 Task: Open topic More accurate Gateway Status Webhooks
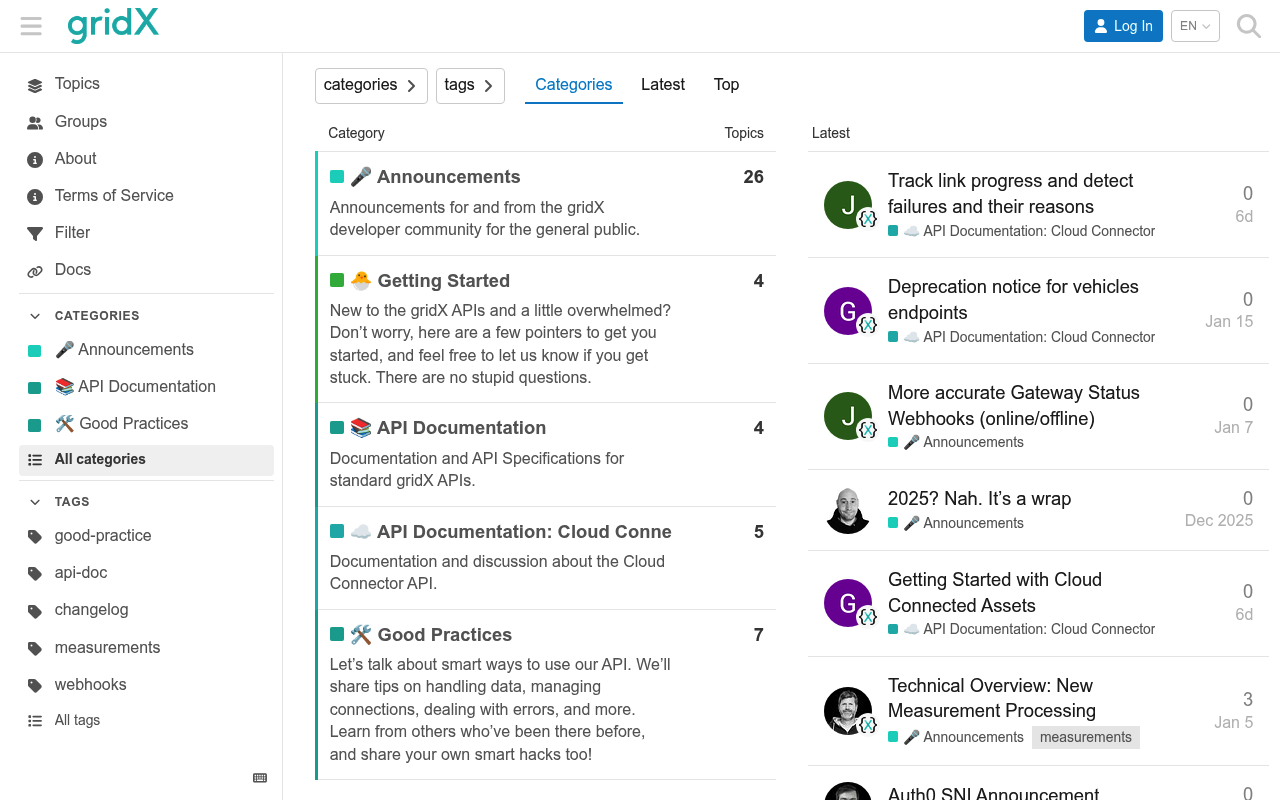(1014, 406)
